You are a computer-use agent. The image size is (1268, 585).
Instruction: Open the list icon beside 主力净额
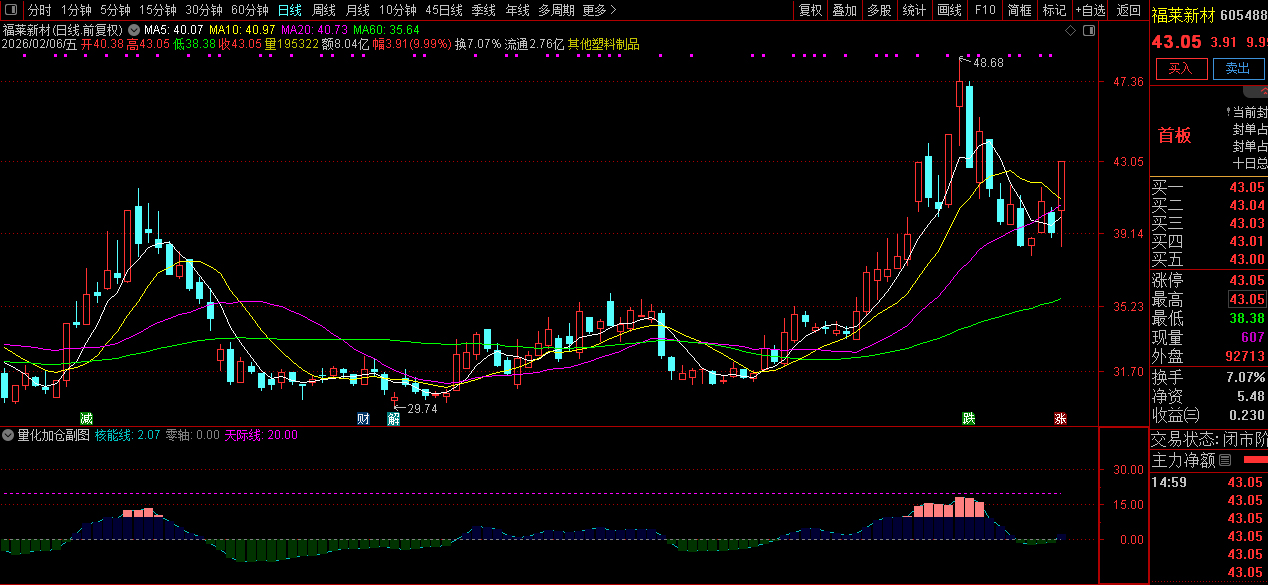click(1225, 460)
